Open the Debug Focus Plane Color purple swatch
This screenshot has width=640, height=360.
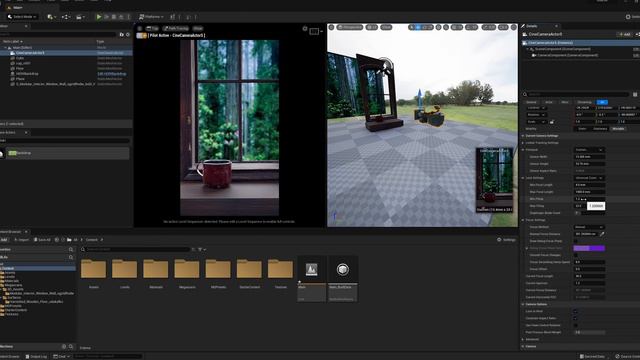589,248
